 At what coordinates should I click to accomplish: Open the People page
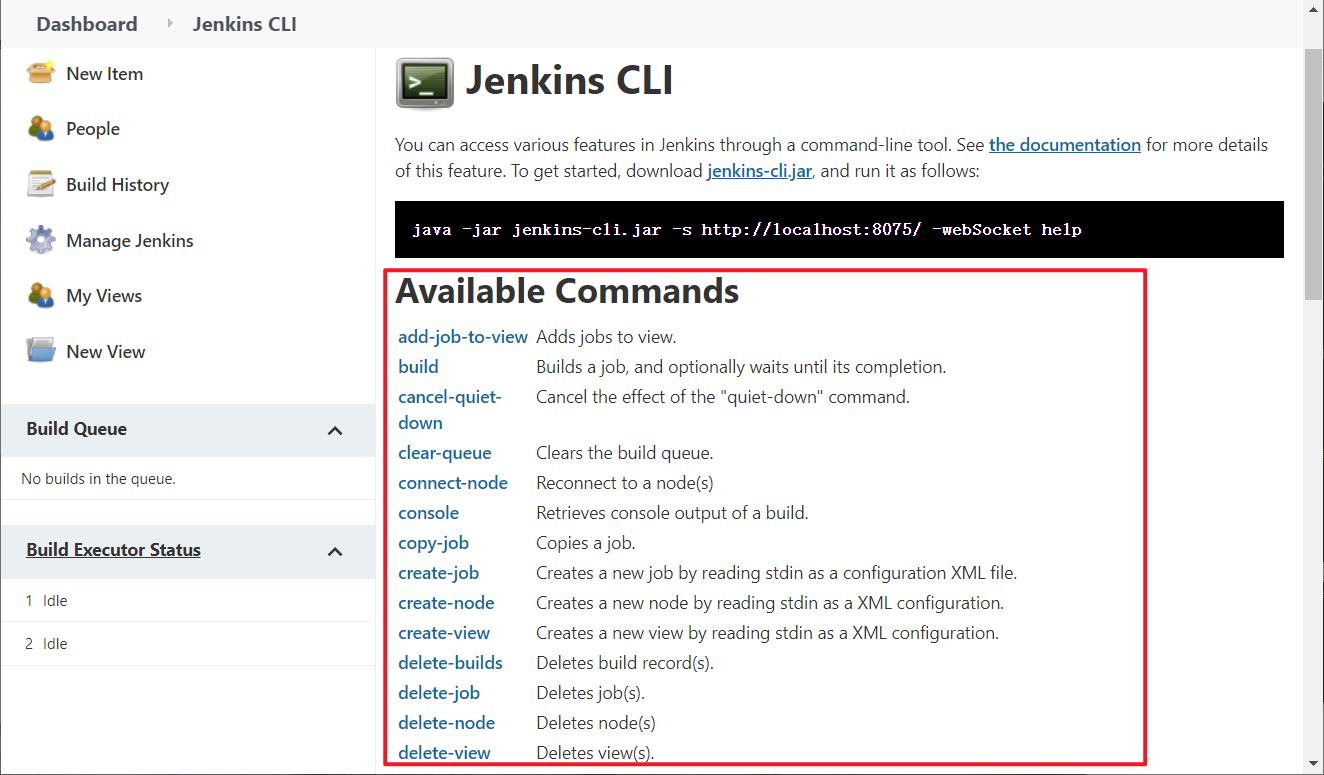[93, 129]
